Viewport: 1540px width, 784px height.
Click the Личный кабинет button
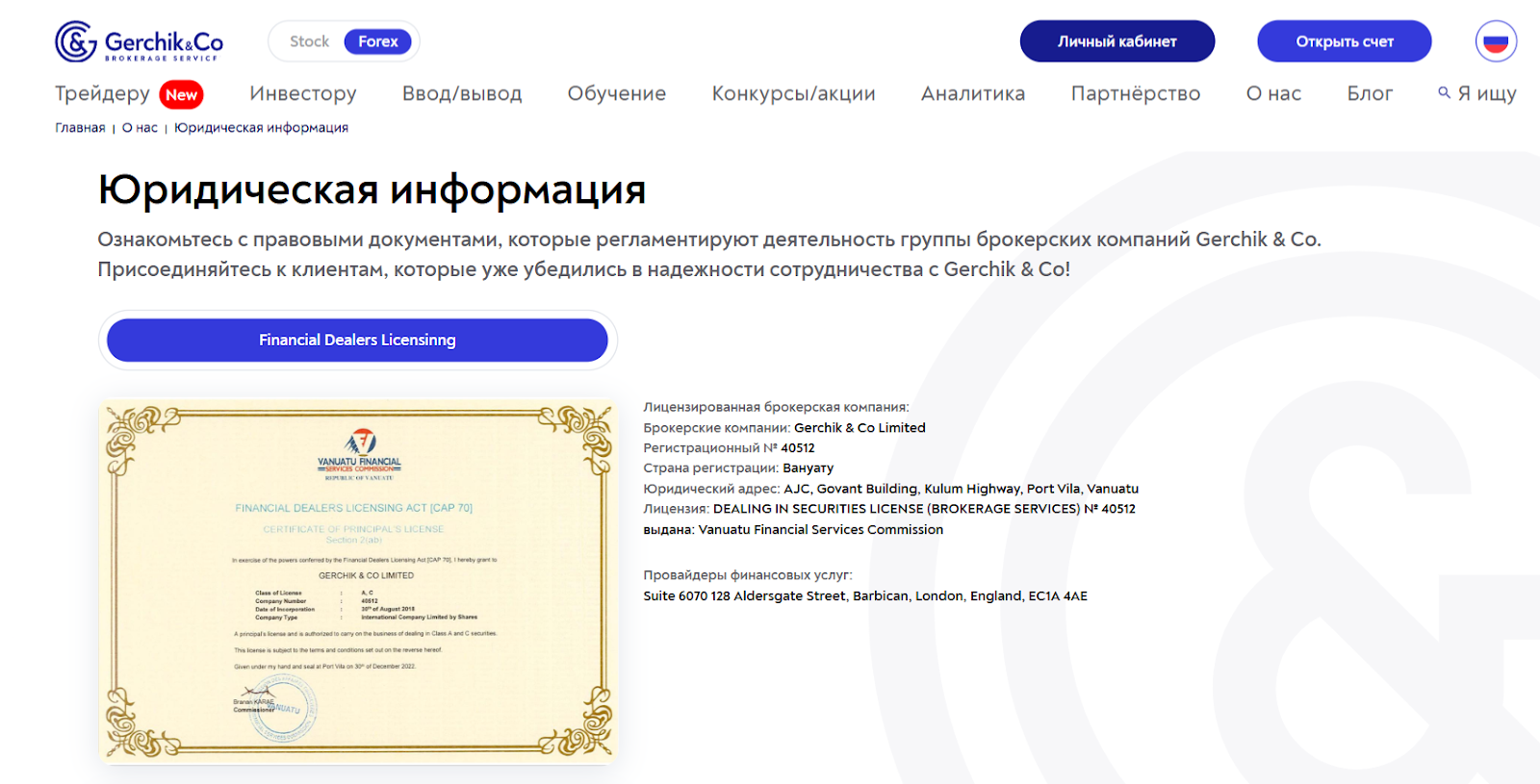point(1116,41)
